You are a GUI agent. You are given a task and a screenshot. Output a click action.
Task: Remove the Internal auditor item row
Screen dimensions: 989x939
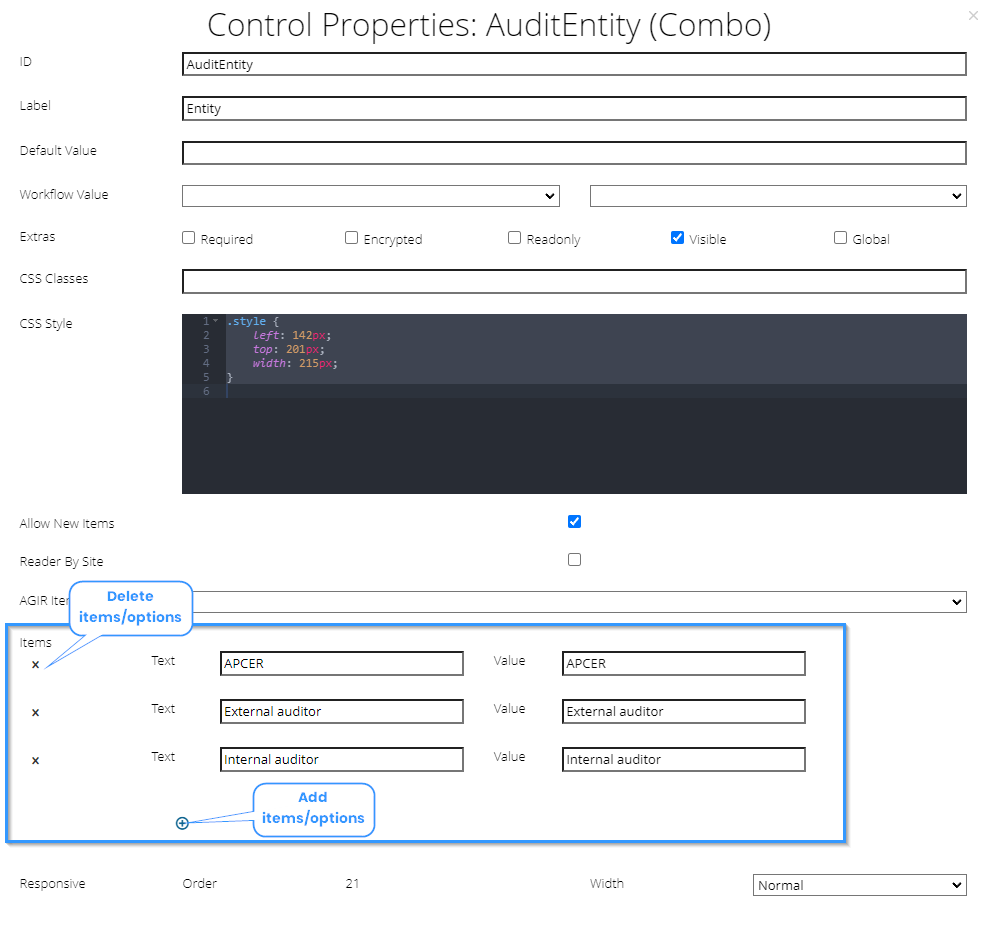[x=35, y=761]
